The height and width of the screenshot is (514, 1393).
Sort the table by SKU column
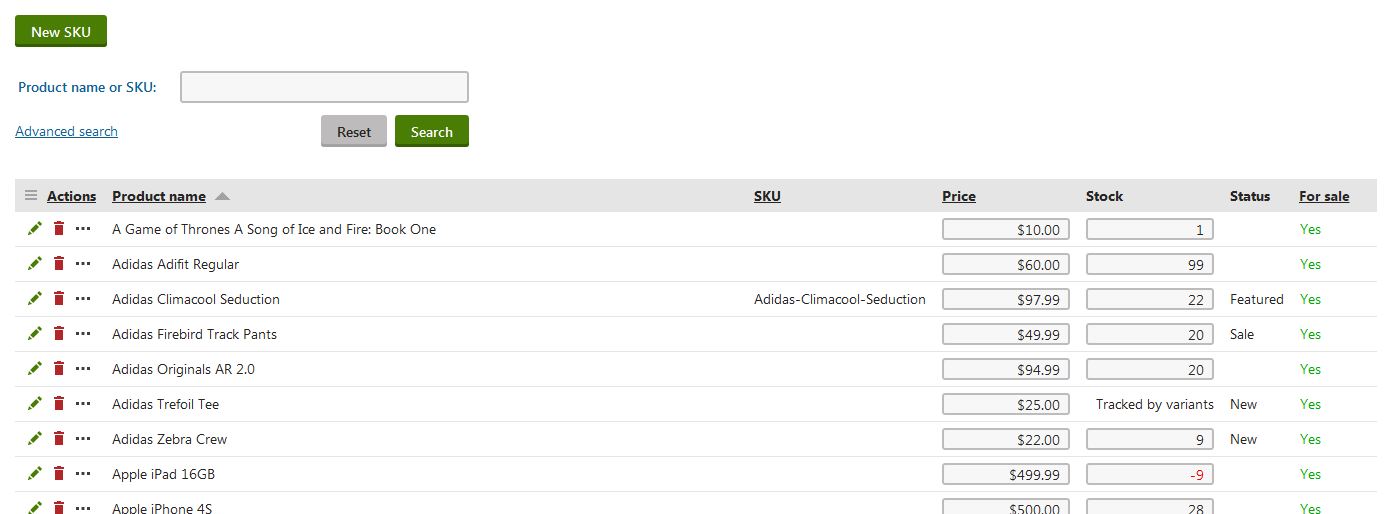[x=767, y=196]
